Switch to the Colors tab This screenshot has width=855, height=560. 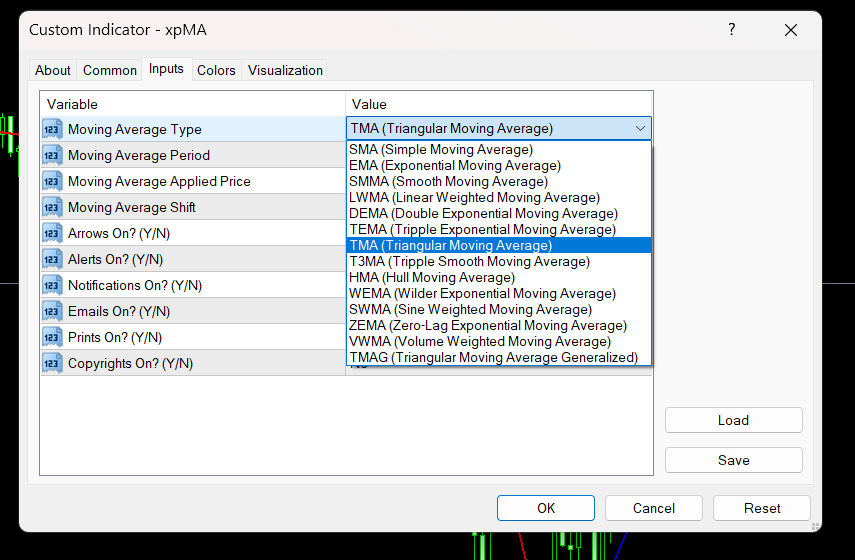216,70
